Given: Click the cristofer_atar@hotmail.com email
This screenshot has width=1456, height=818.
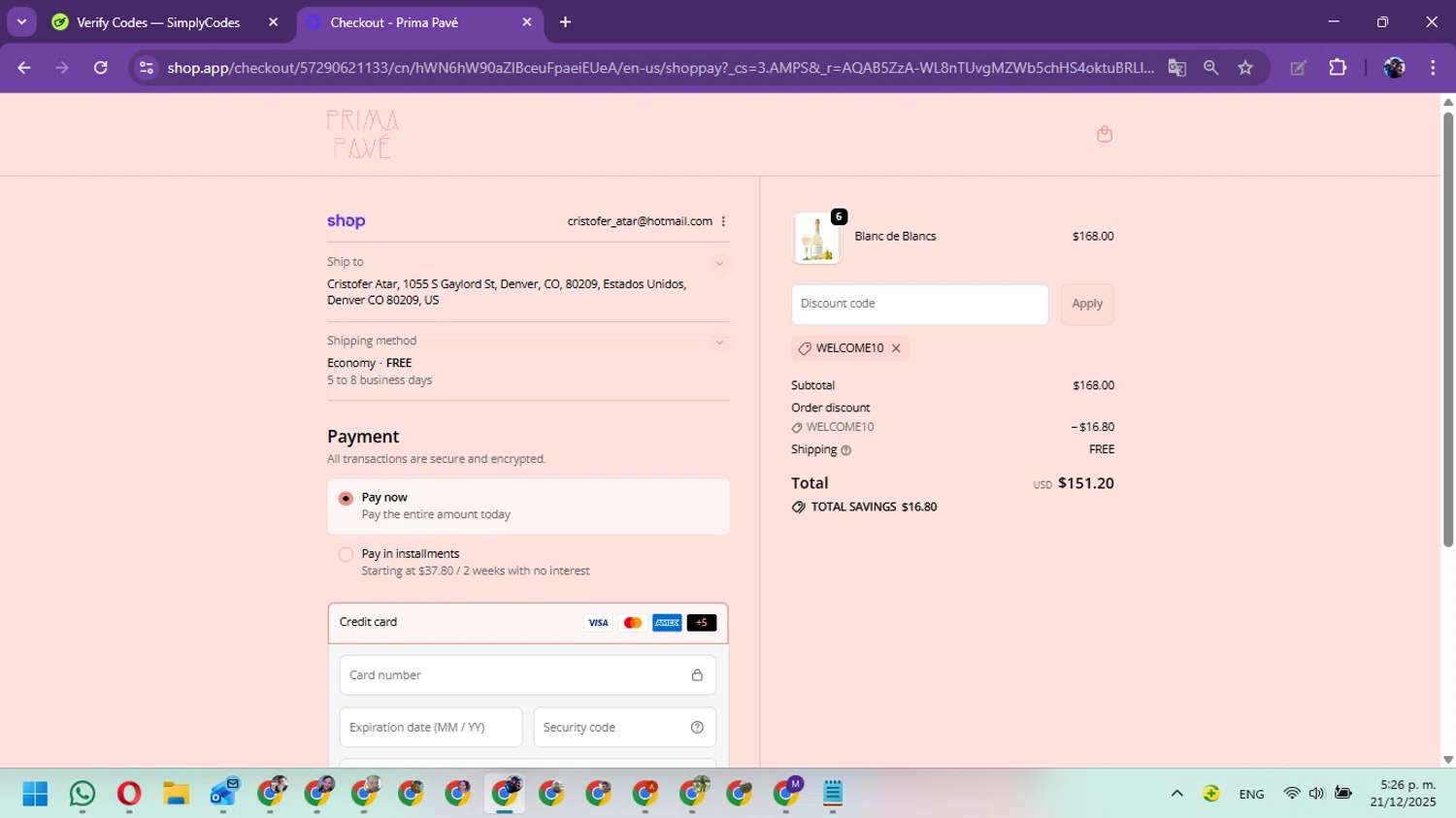Looking at the screenshot, I should 640,221.
